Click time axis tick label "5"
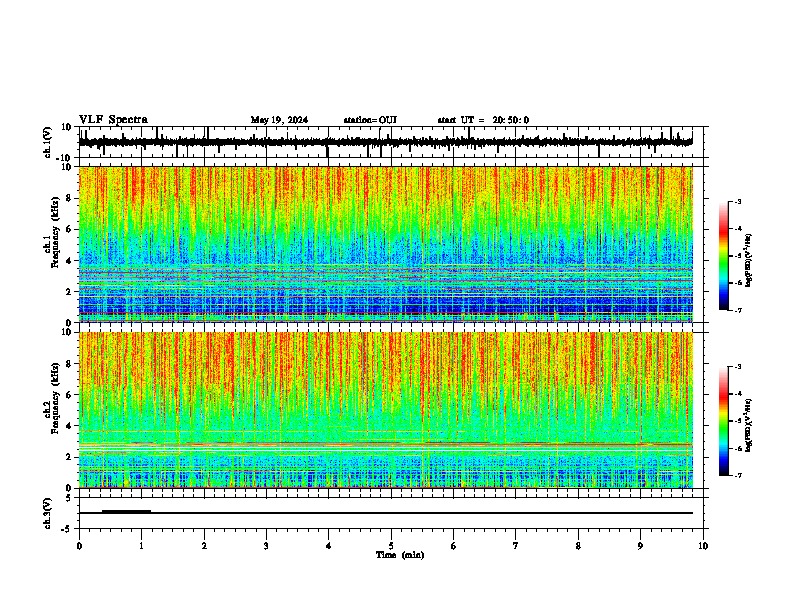792x612 pixels. (x=391, y=546)
